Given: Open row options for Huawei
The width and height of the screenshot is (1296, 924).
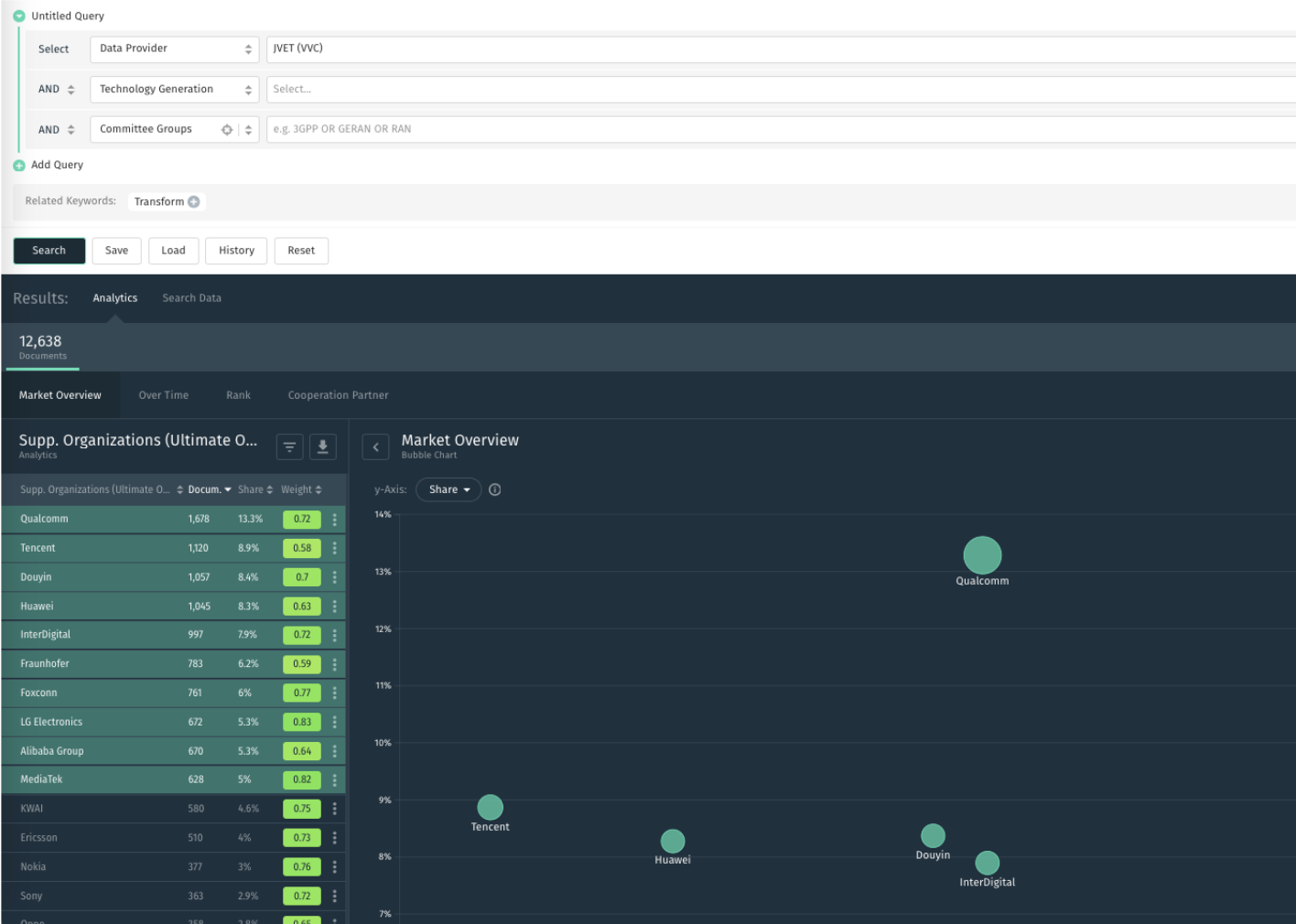Looking at the screenshot, I should (x=335, y=607).
